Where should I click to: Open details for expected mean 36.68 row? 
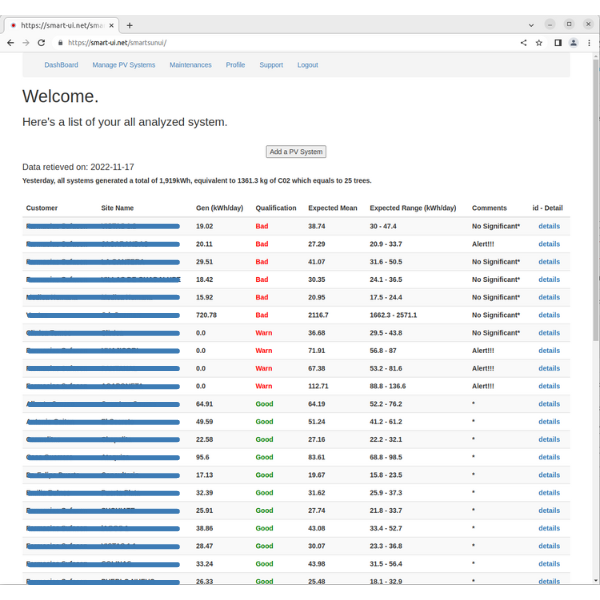click(549, 333)
